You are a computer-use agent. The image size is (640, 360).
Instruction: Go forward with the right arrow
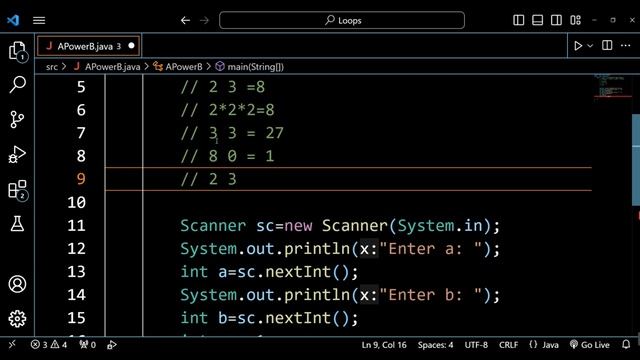tap(204, 20)
